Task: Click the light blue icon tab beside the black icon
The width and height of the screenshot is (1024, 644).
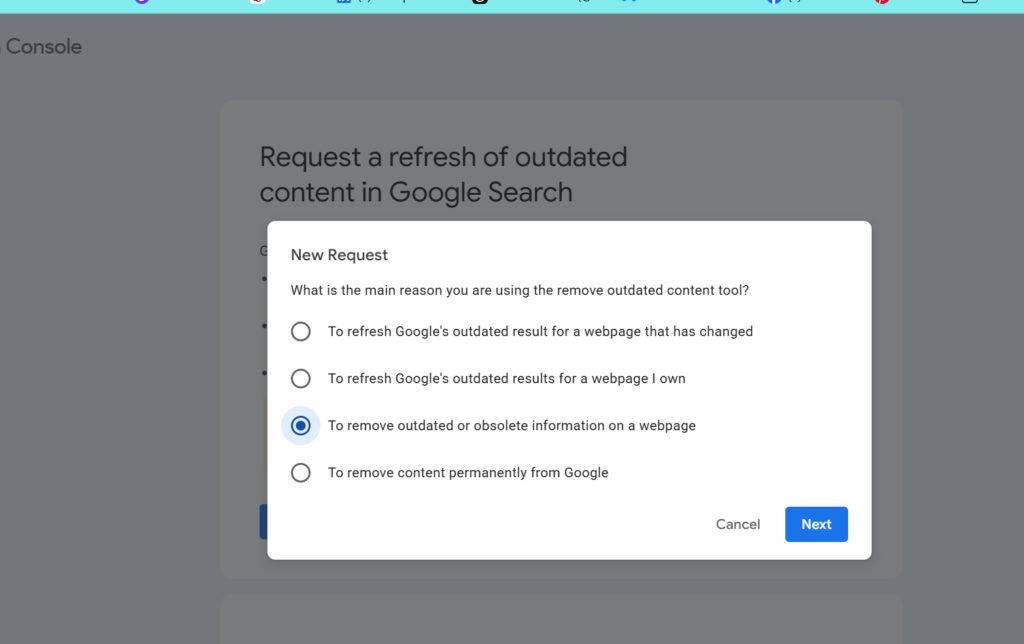Action: [629, 1]
